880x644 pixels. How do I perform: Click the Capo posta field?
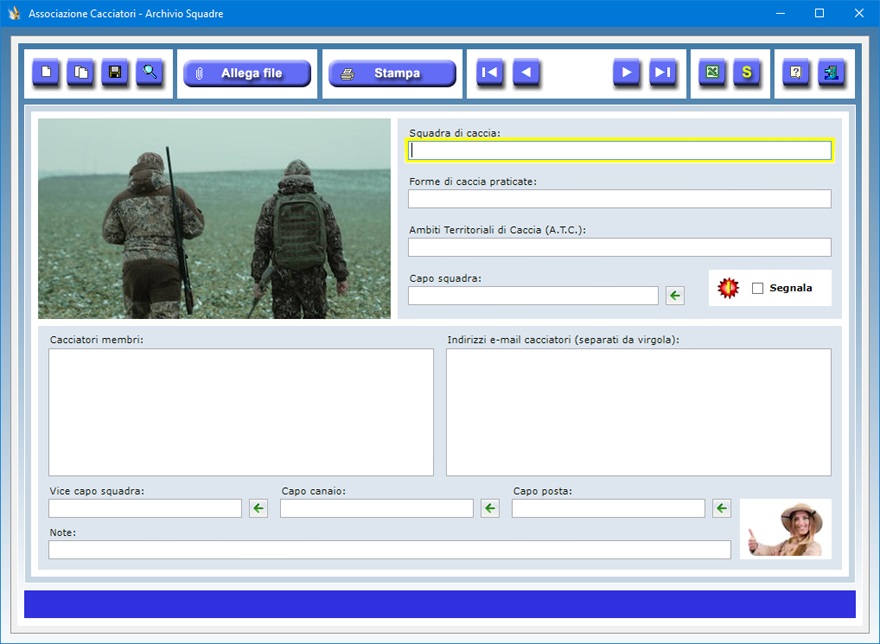pyautogui.click(x=608, y=508)
